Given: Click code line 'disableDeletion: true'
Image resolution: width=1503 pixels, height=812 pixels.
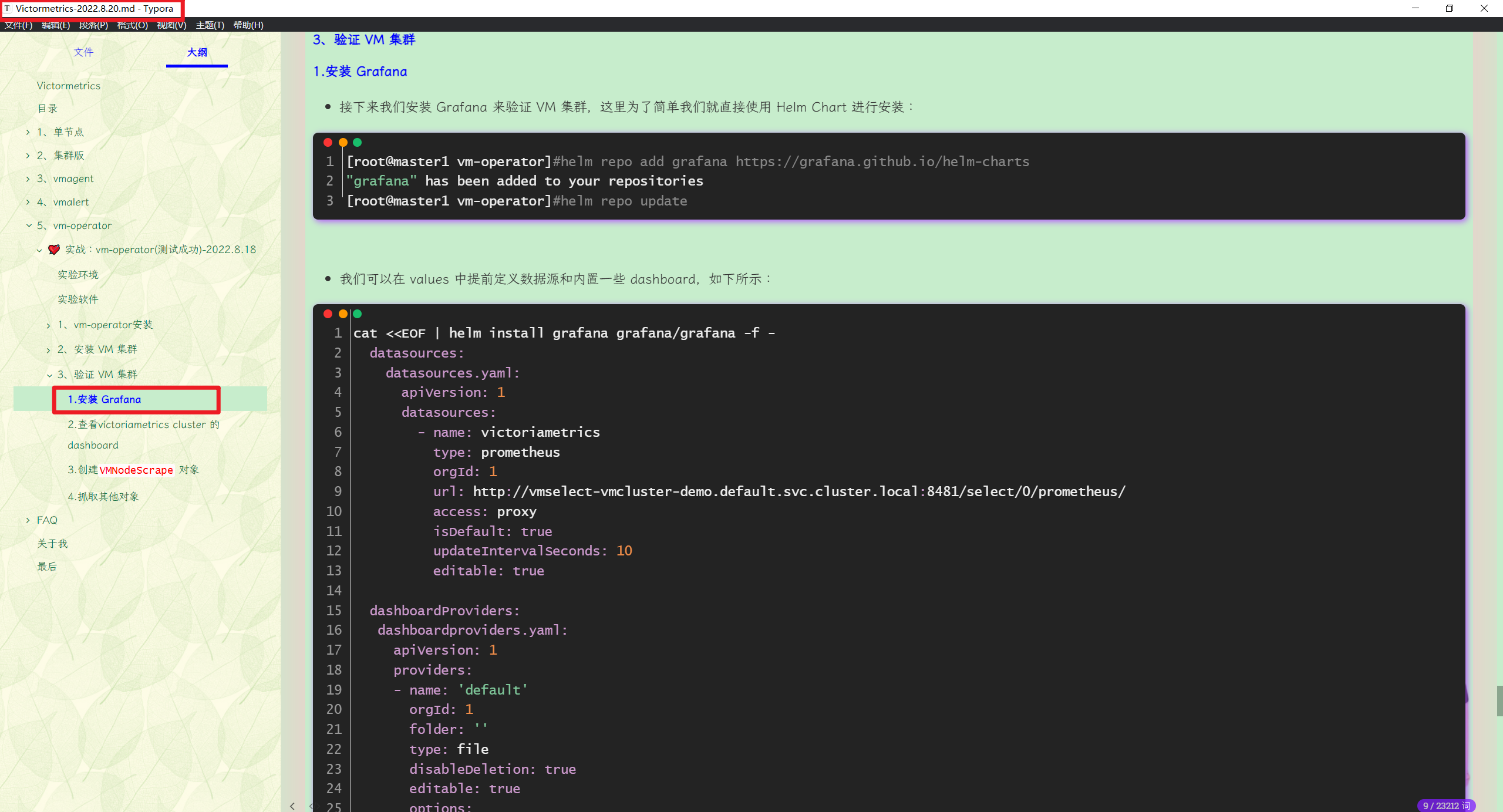Looking at the screenshot, I should (493, 769).
